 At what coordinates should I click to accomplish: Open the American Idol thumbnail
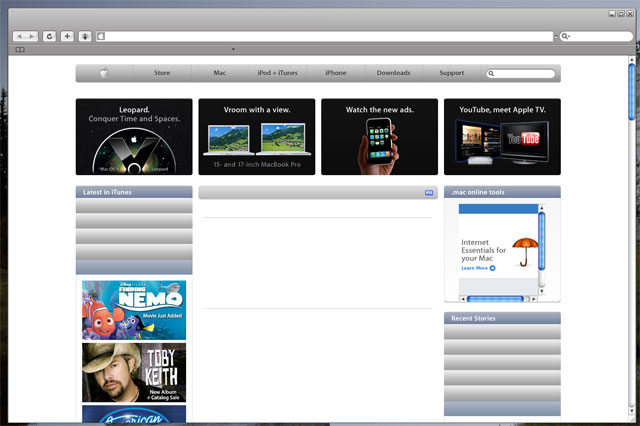pos(134,414)
